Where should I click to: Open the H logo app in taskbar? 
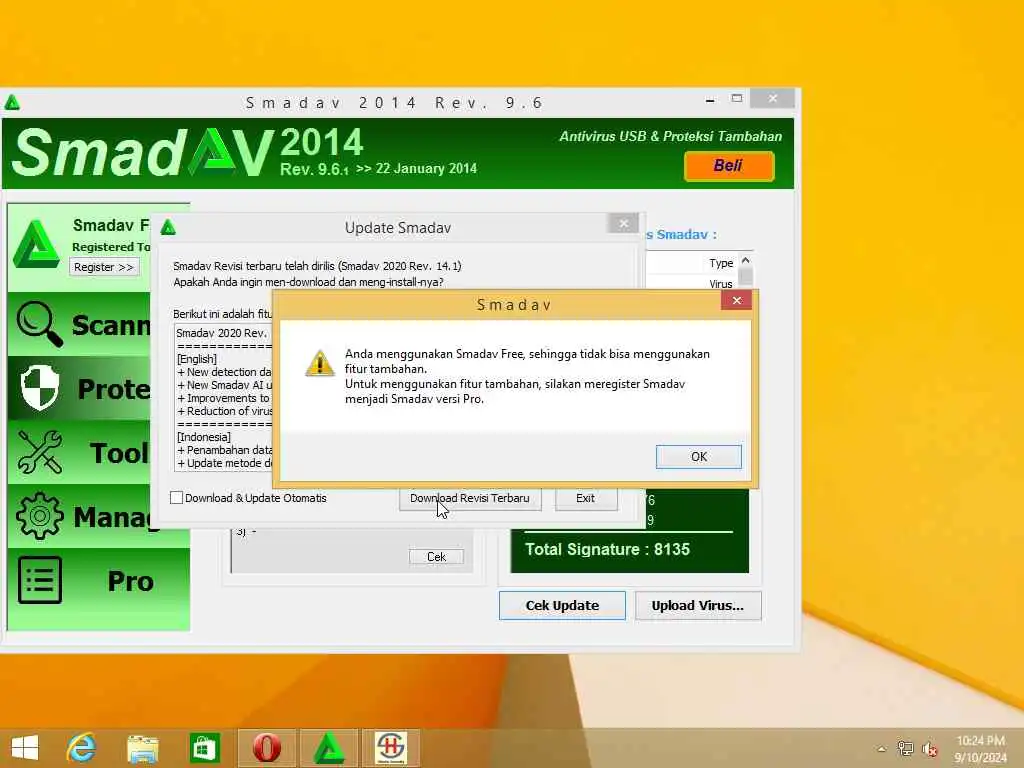tap(391, 748)
